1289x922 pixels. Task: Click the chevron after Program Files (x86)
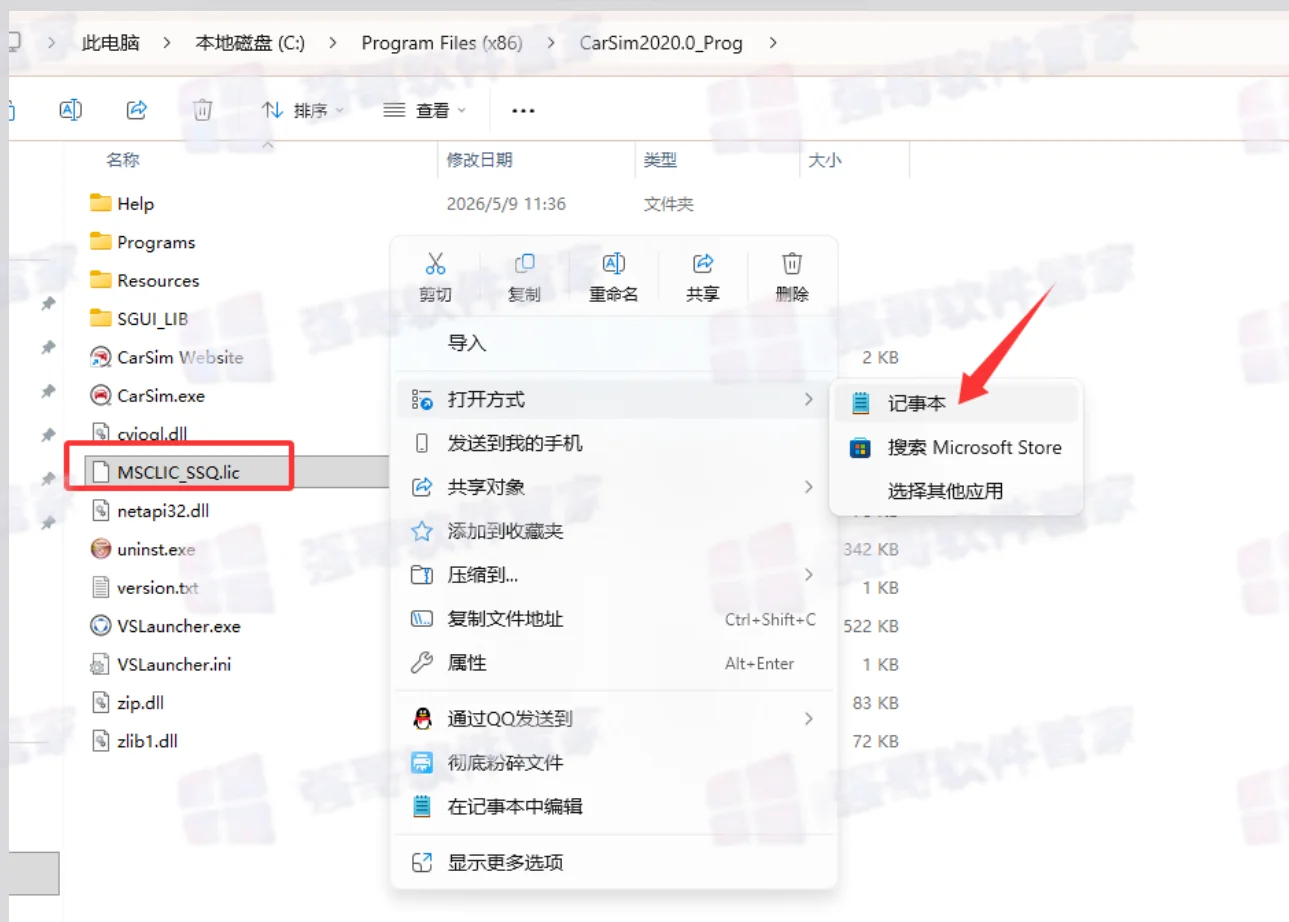[551, 43]
